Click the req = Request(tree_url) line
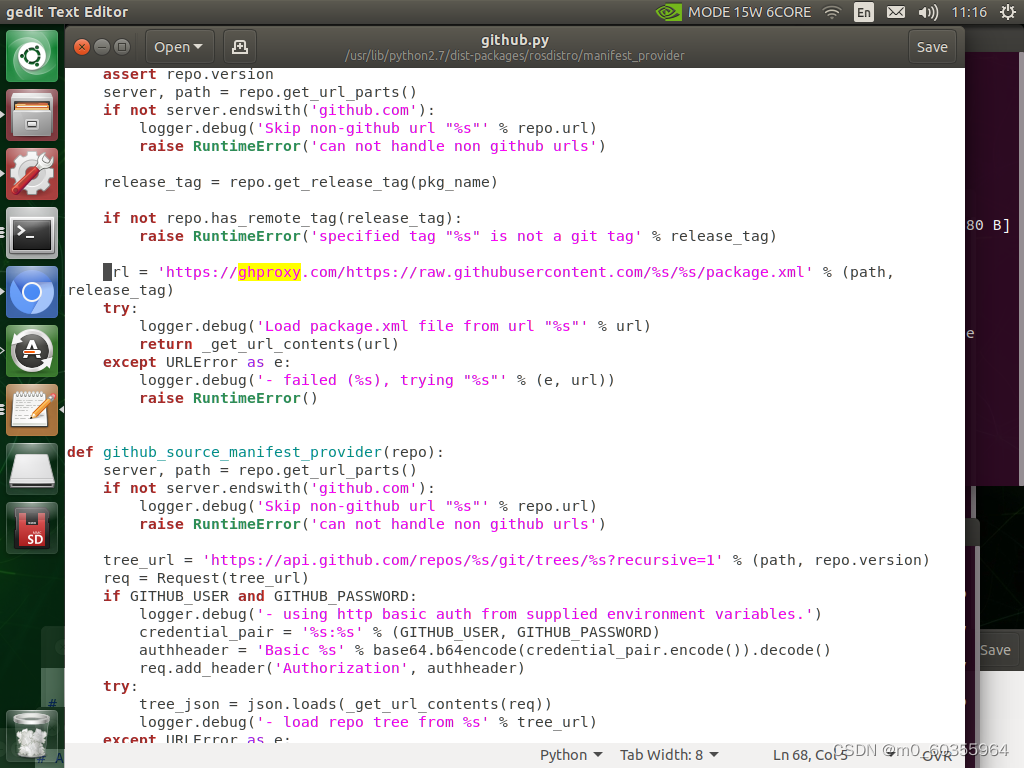 tap(206, 578)
